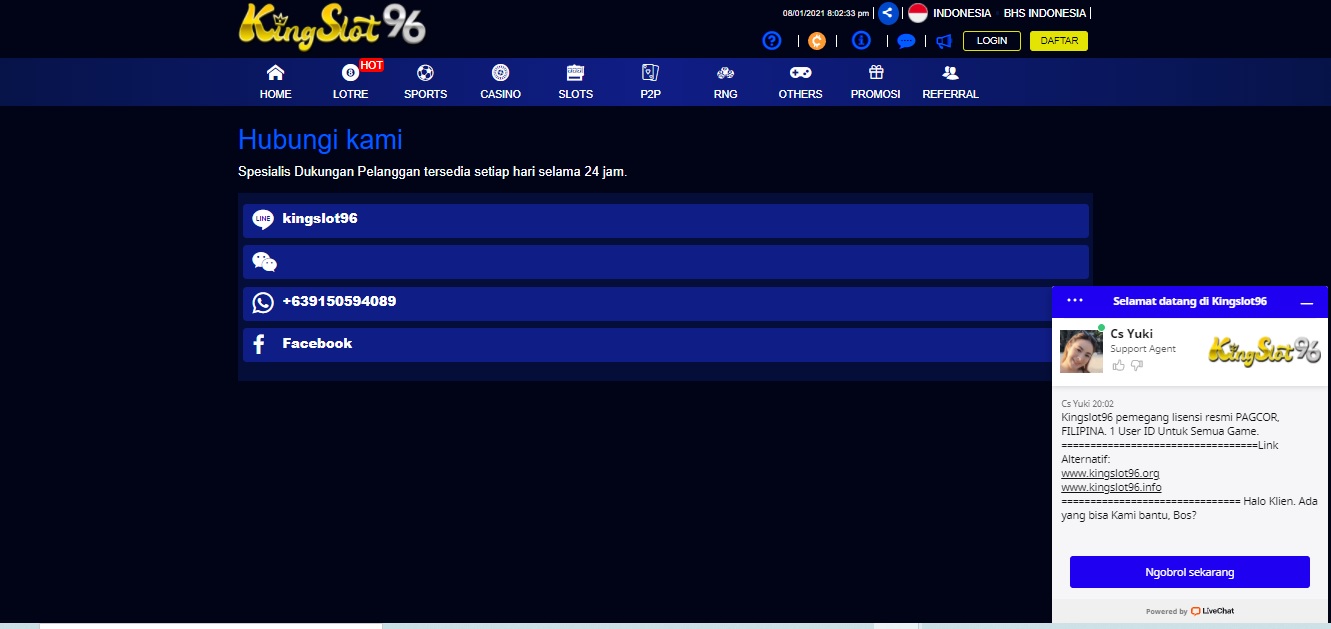Click the KingSlot96 logo in the page header
Image resolution: width=1331 pixels, height=629 pixels.
[x=332, y=26]
